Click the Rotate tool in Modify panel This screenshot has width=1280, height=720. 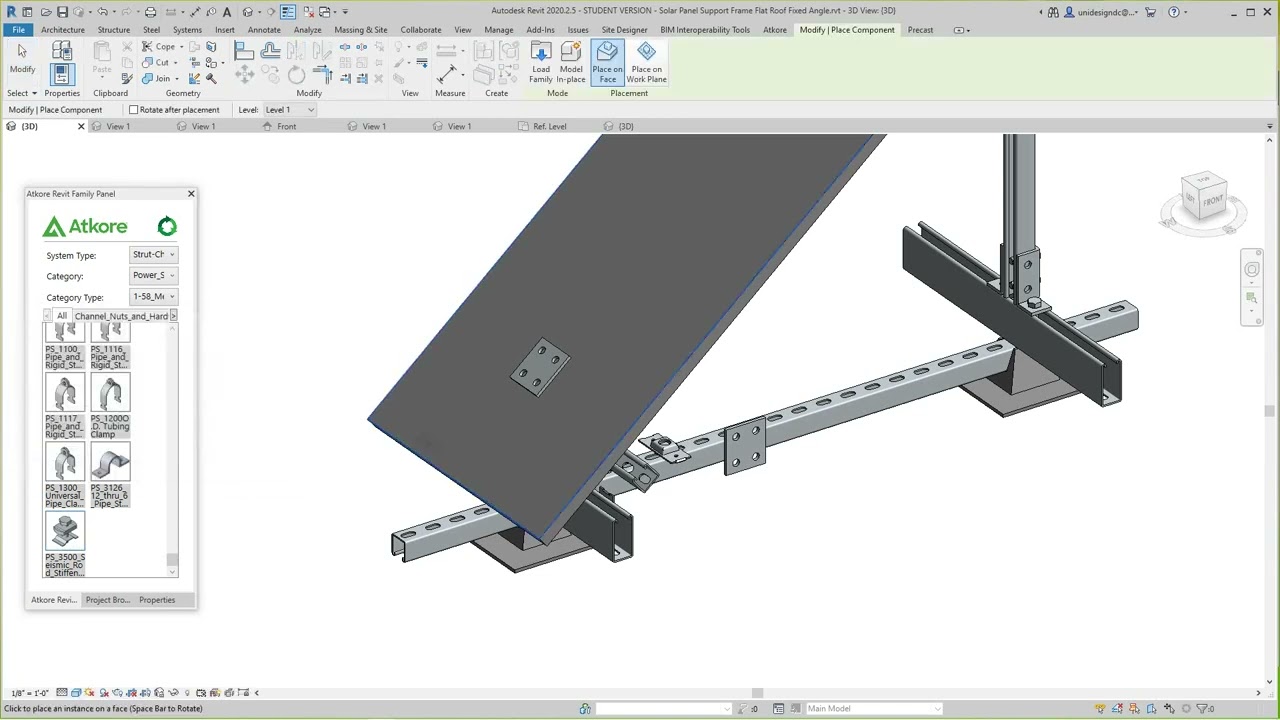297,75
